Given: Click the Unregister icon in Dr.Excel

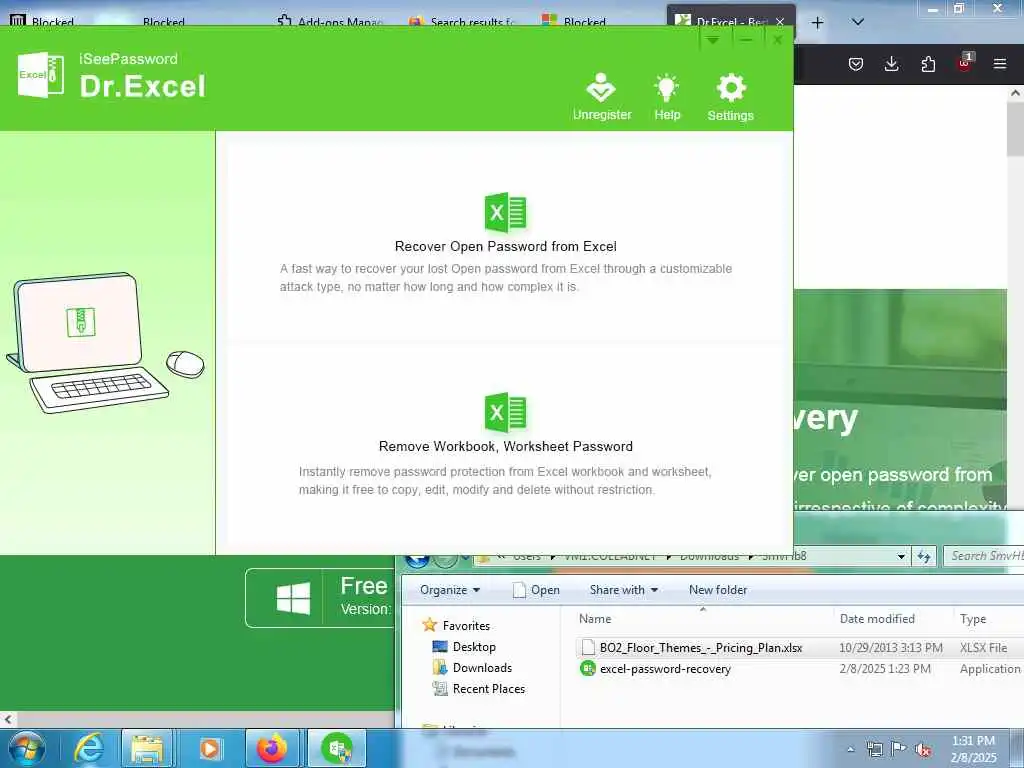Looking at the screenshot, I should [601, 88].
